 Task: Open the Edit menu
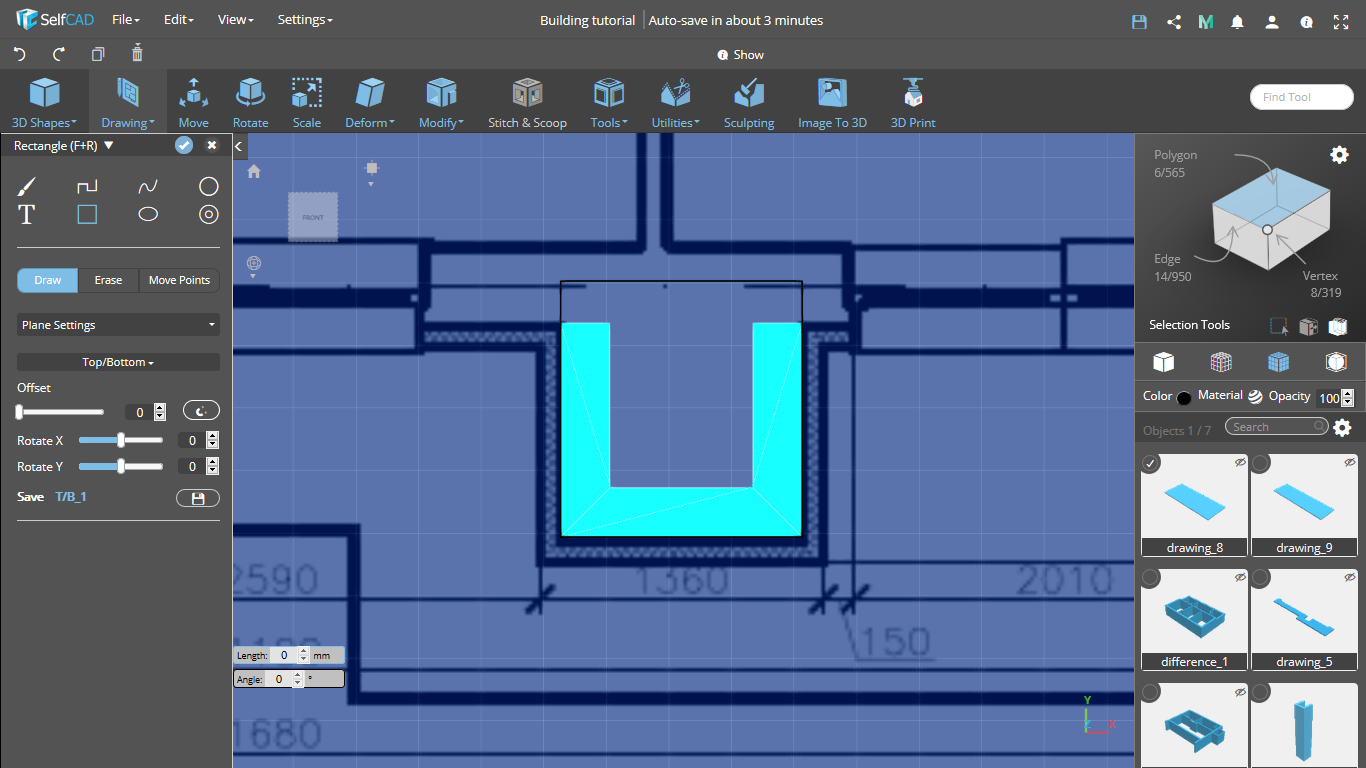point(178,20)
